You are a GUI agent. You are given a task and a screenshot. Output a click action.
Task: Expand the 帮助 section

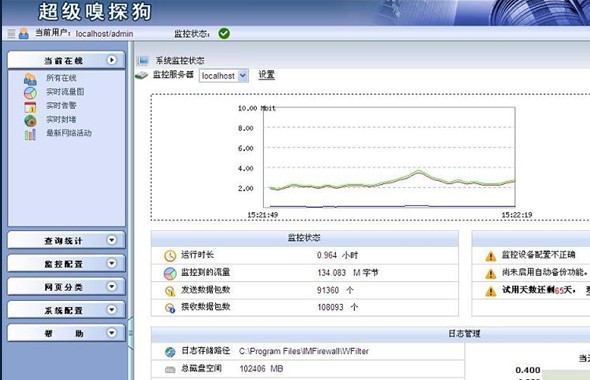tap(66, 333)
